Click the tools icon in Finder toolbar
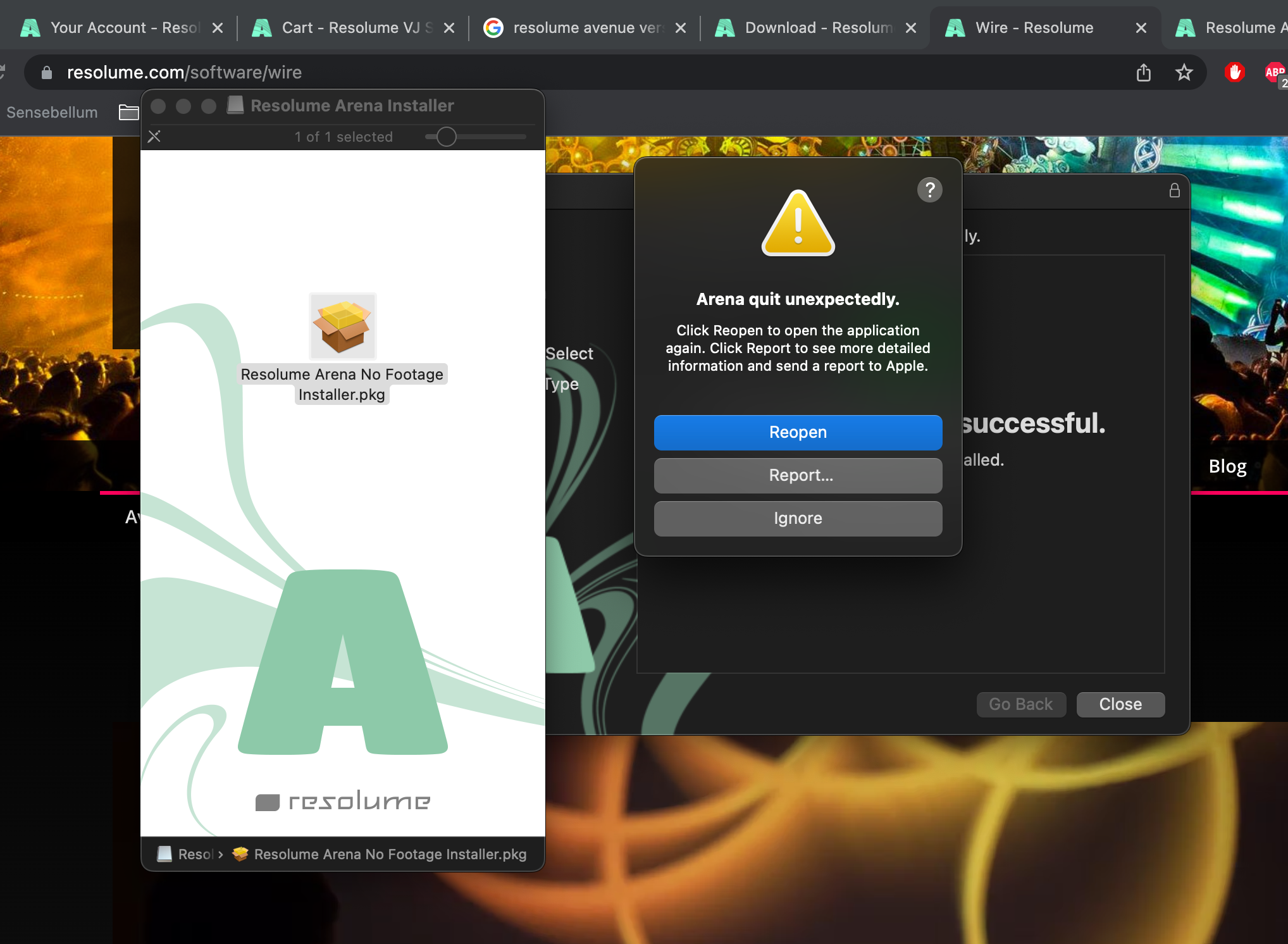The height and width of the screenshot is (944, 1288). [x=154, y=137]
